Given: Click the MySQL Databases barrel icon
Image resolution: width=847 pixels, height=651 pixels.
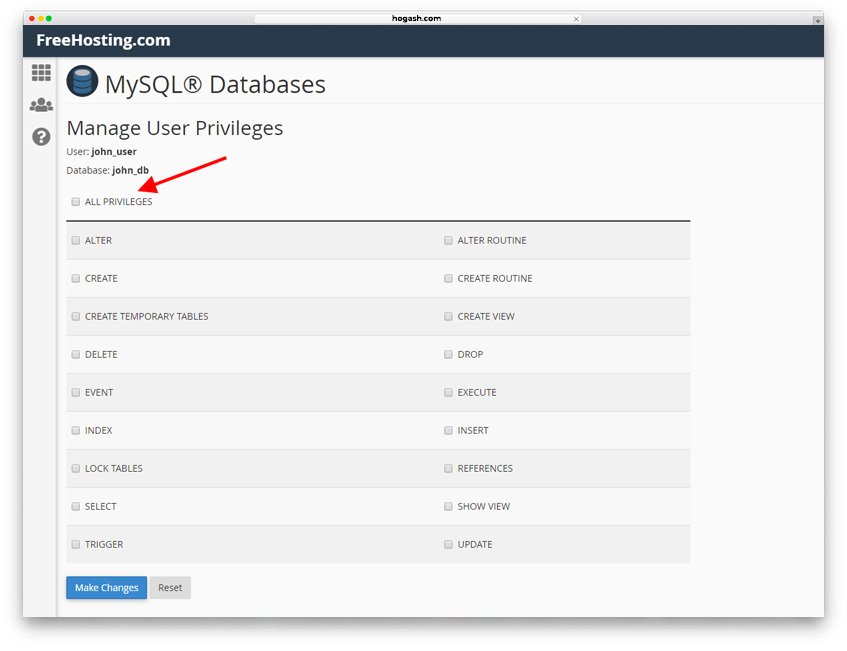Looking at the screenshot, I should click(x=82, y=81).
